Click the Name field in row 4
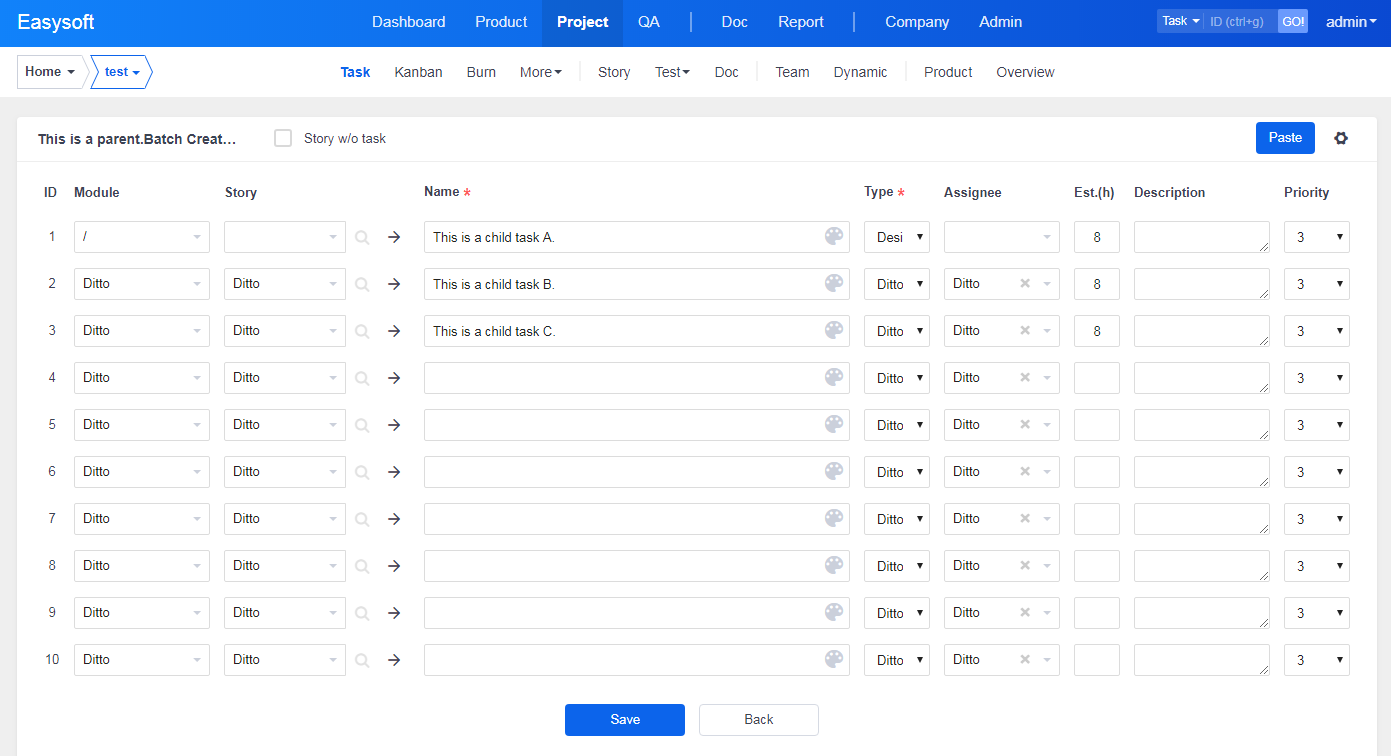Image resolution: width=1391 pixels, height=756 pixels. tap(637, 378)
